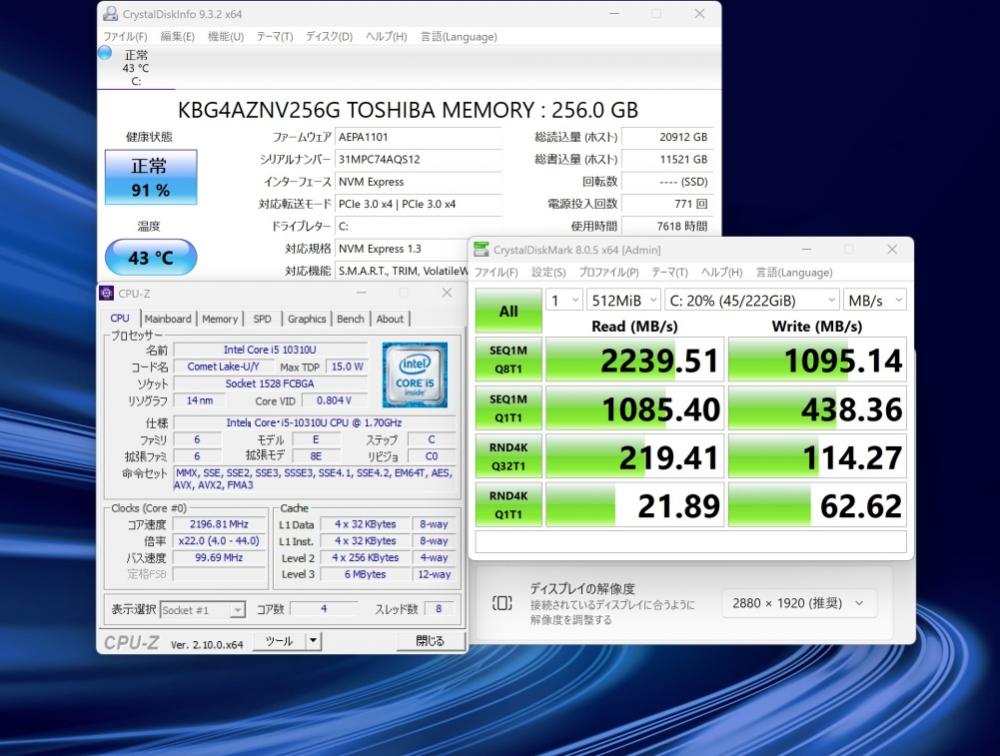This screenshot has height=756, width=1000.
Task: Run the SEQ1M Q8T1 test
Action: (508, 359)
